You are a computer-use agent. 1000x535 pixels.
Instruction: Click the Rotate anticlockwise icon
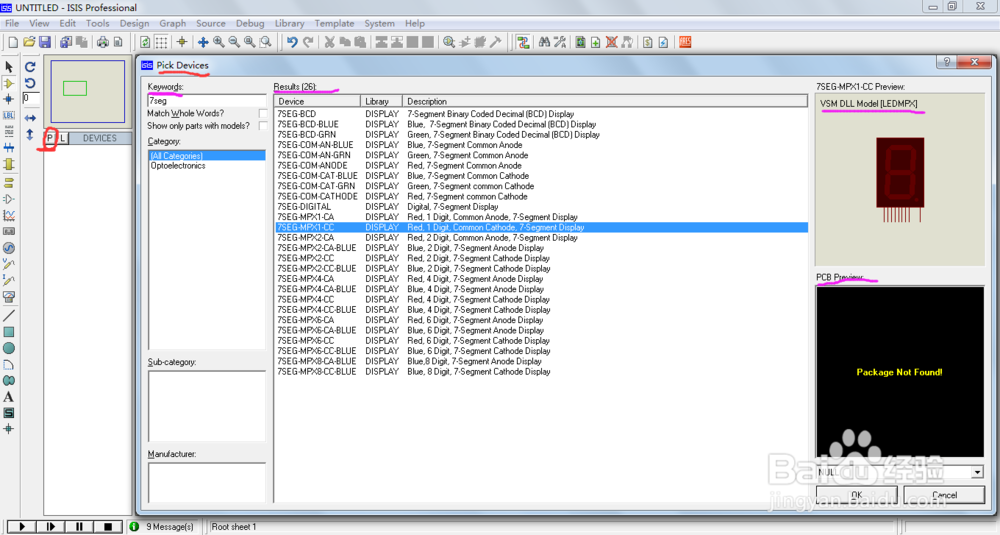pyautogui.click(x=30, y=84)
